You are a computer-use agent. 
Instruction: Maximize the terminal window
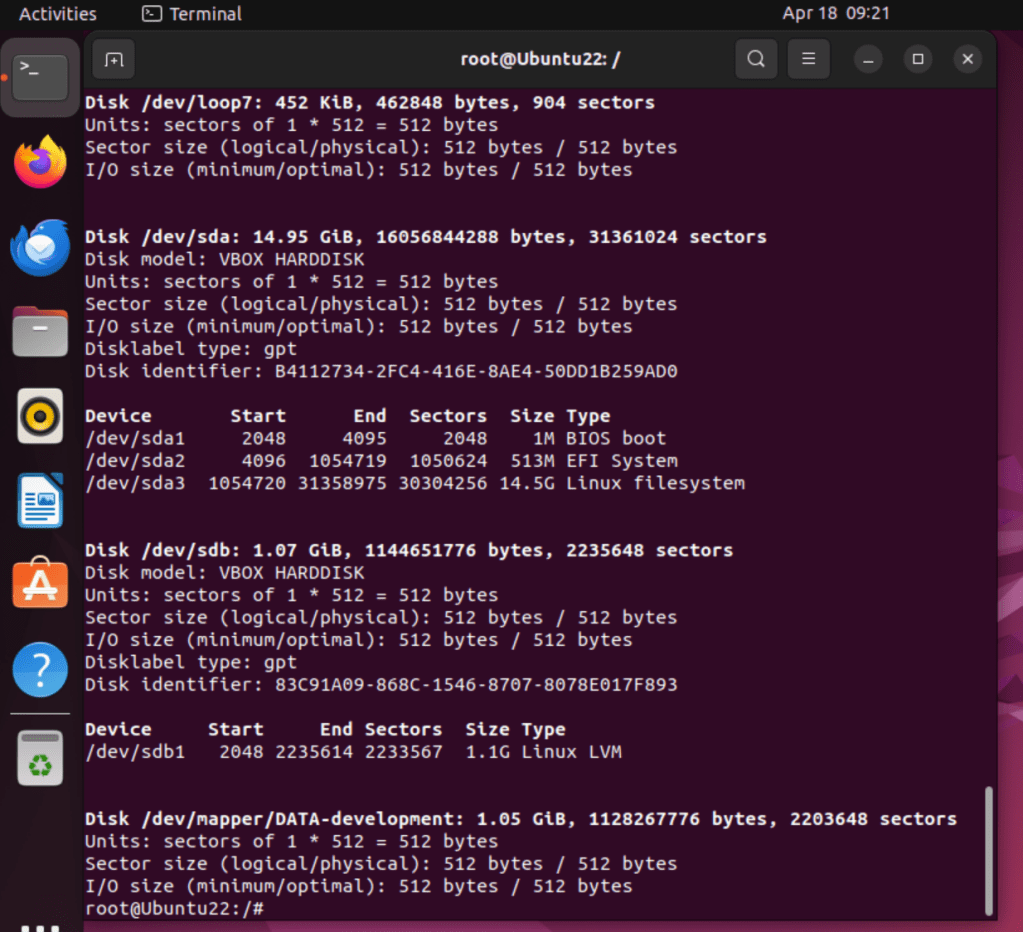pyautogui.click(x=918, y=59)
